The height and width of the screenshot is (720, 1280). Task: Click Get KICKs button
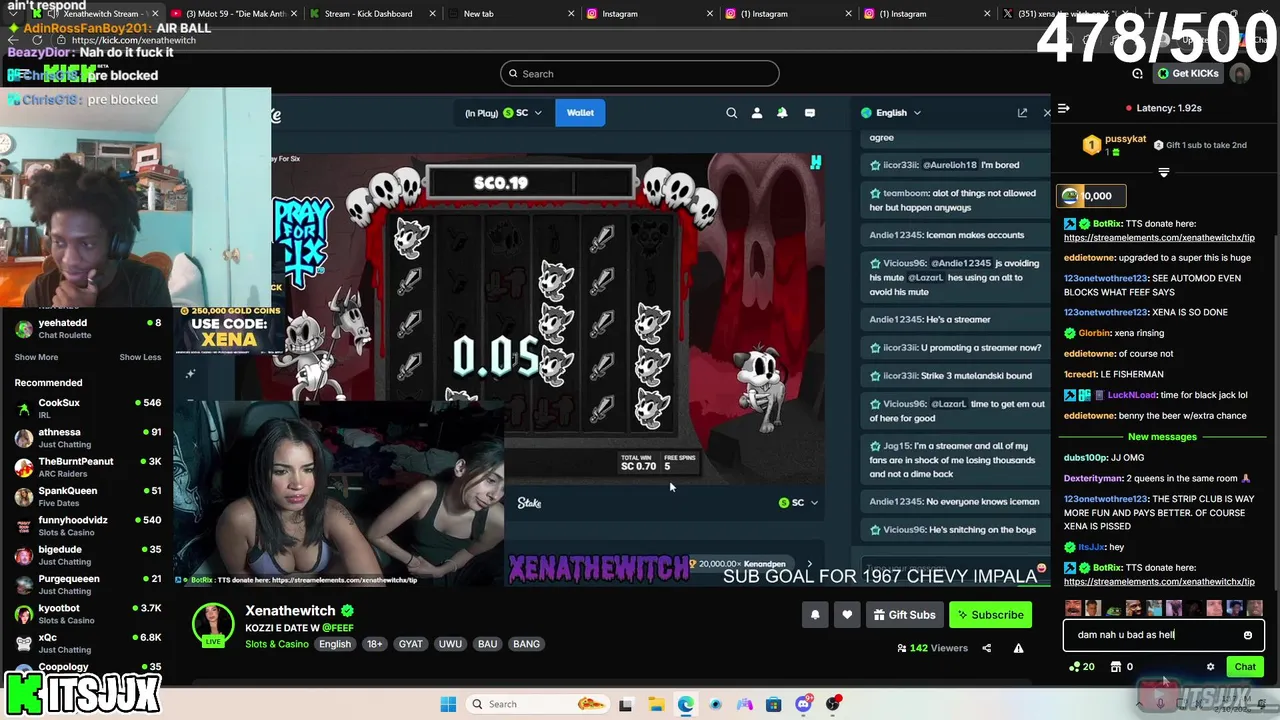(1188, 73)
